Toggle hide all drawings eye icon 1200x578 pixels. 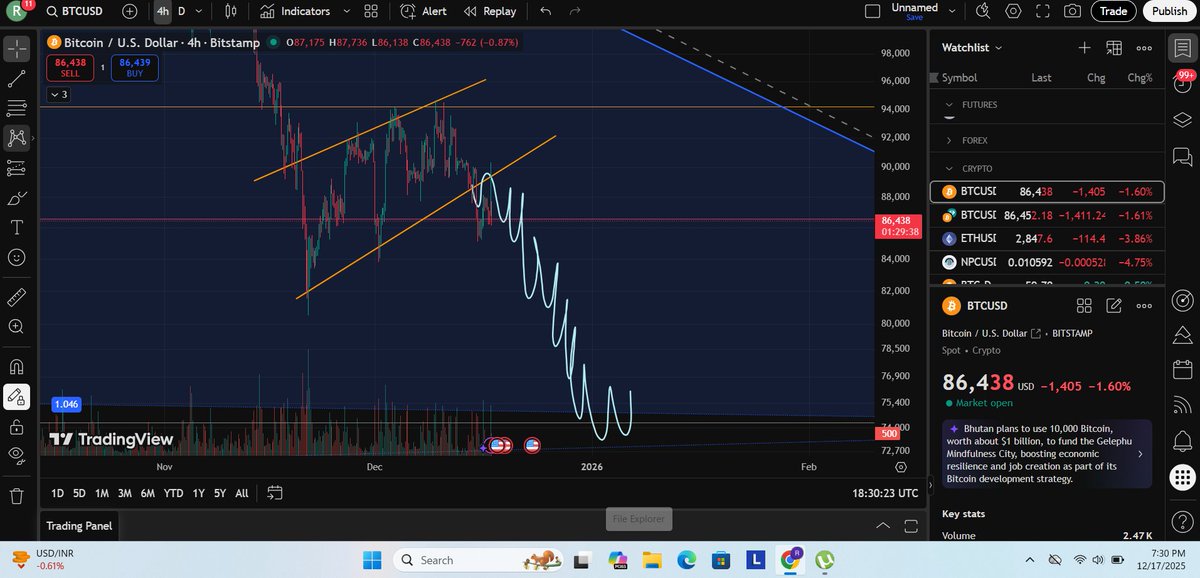pyautogui.click(x=17, y=455)
